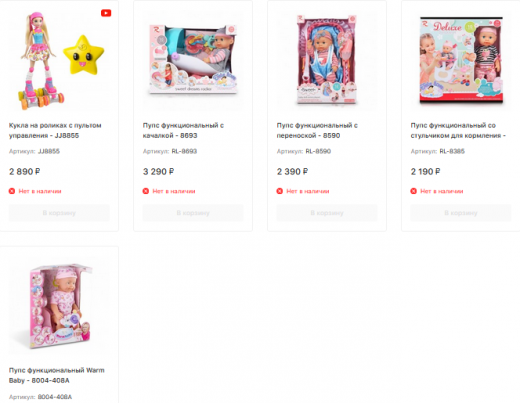The height and width of the screenshot is (403, 520).
Task: Click 'В корзину' button for JJ8855 doll
Action: 59,213
